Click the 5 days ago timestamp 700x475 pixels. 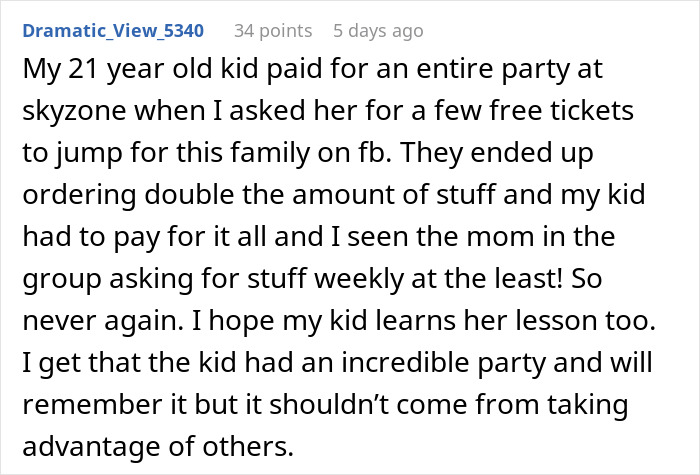point(379,31)
